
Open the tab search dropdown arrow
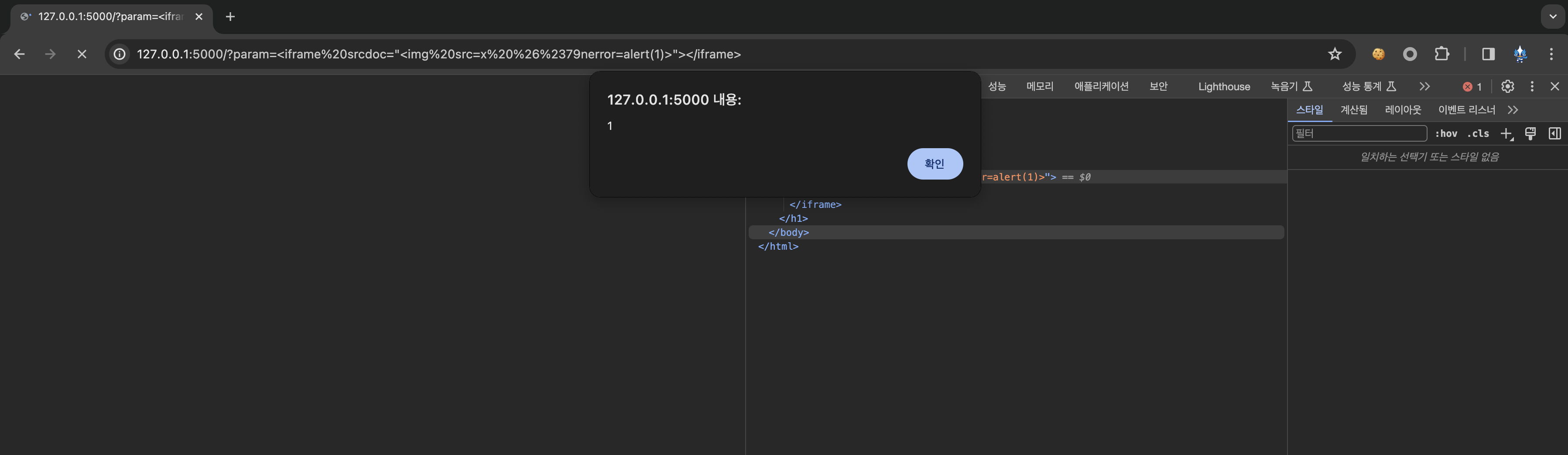coord(1553,17)
